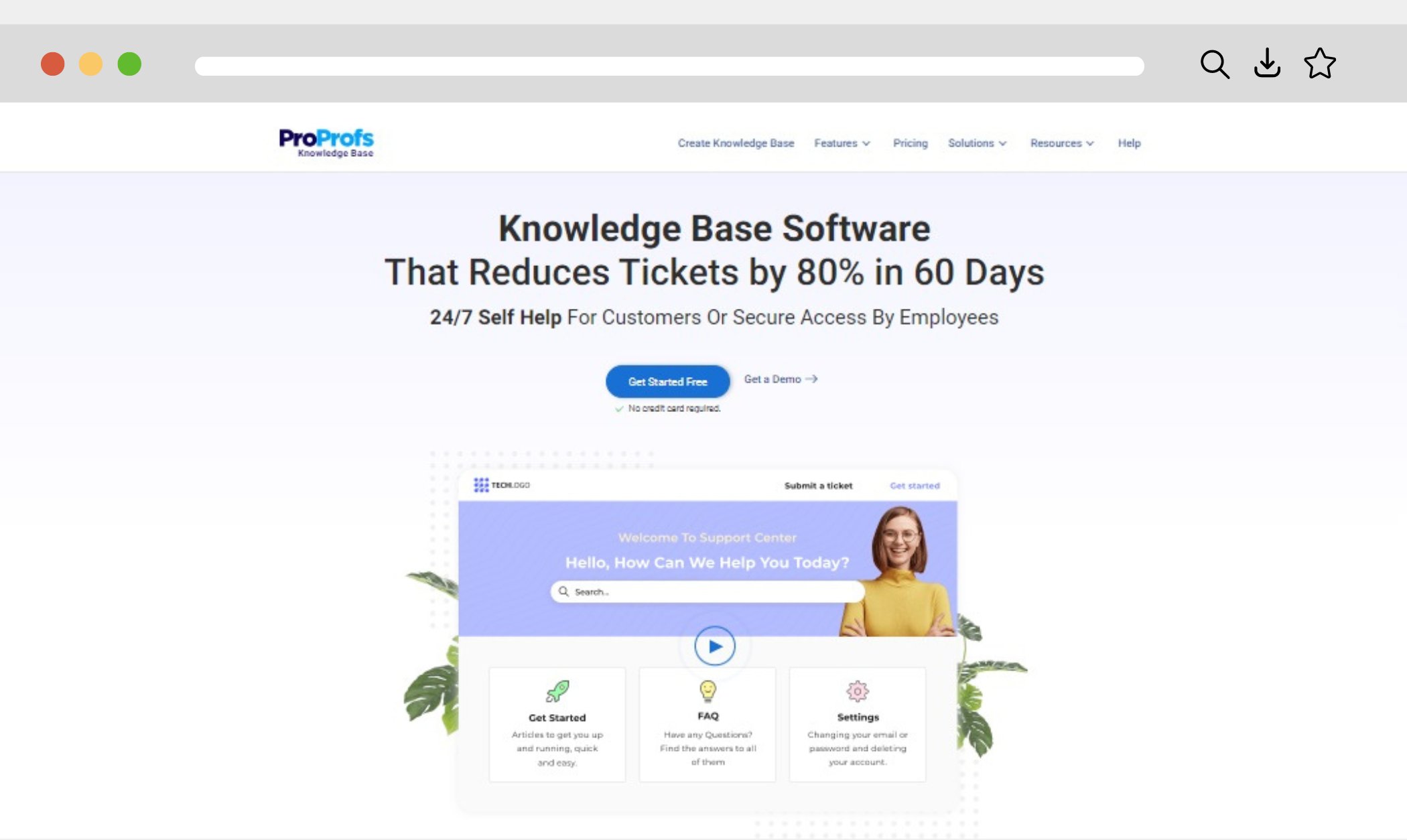The image size is (1407, 840).
Task: Click the support center search bar in preview
Action: coord(706,591)
